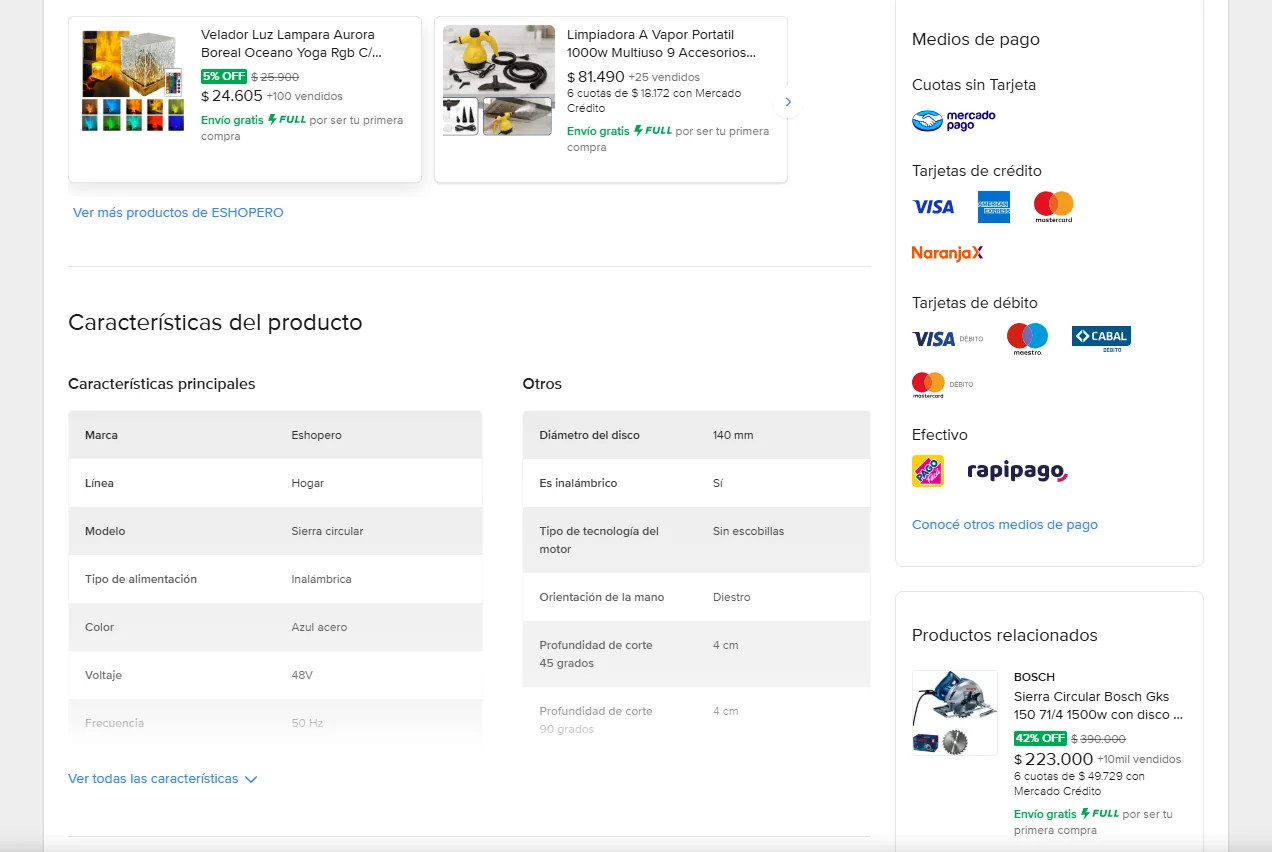1272x852 pixels.
Task: Click the Es inalámbrico row label
Action: point(578,484)
